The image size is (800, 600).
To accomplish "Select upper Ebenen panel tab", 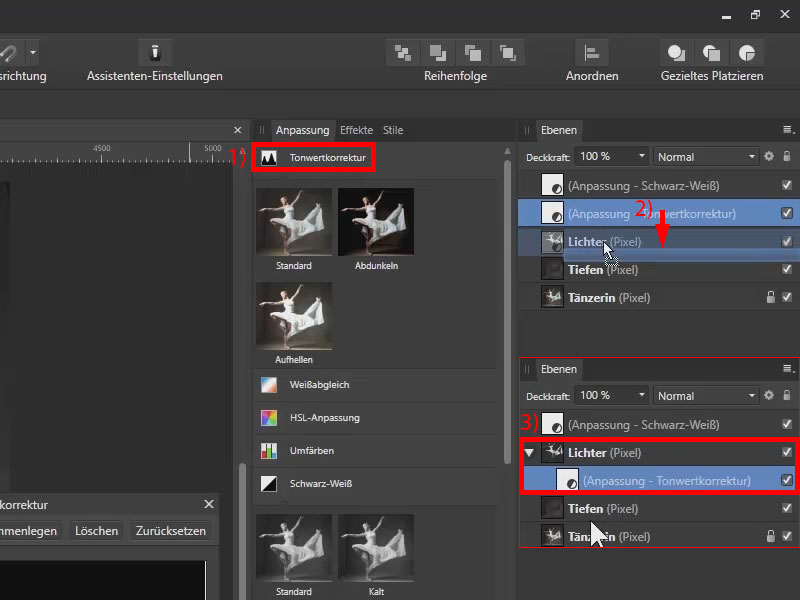I will pos(559,130).
